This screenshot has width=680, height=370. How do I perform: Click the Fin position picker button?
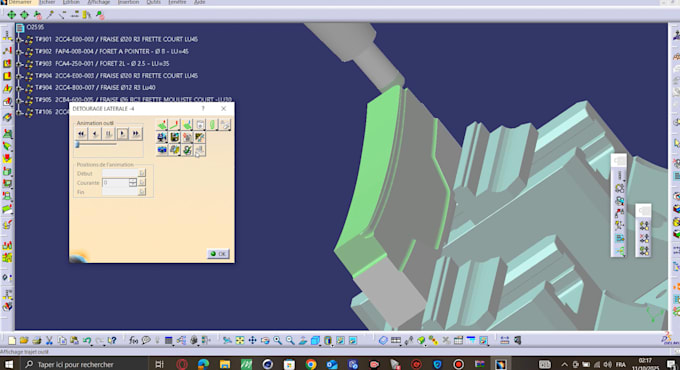[x=142, y=192]
